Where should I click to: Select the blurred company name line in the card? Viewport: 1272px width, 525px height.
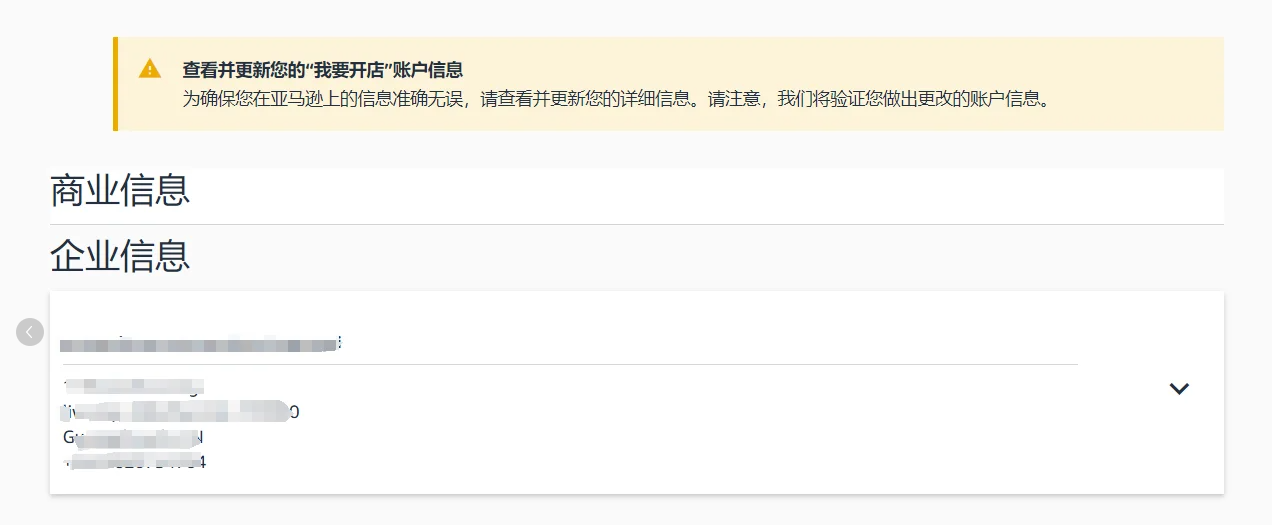tap(202, 344)
